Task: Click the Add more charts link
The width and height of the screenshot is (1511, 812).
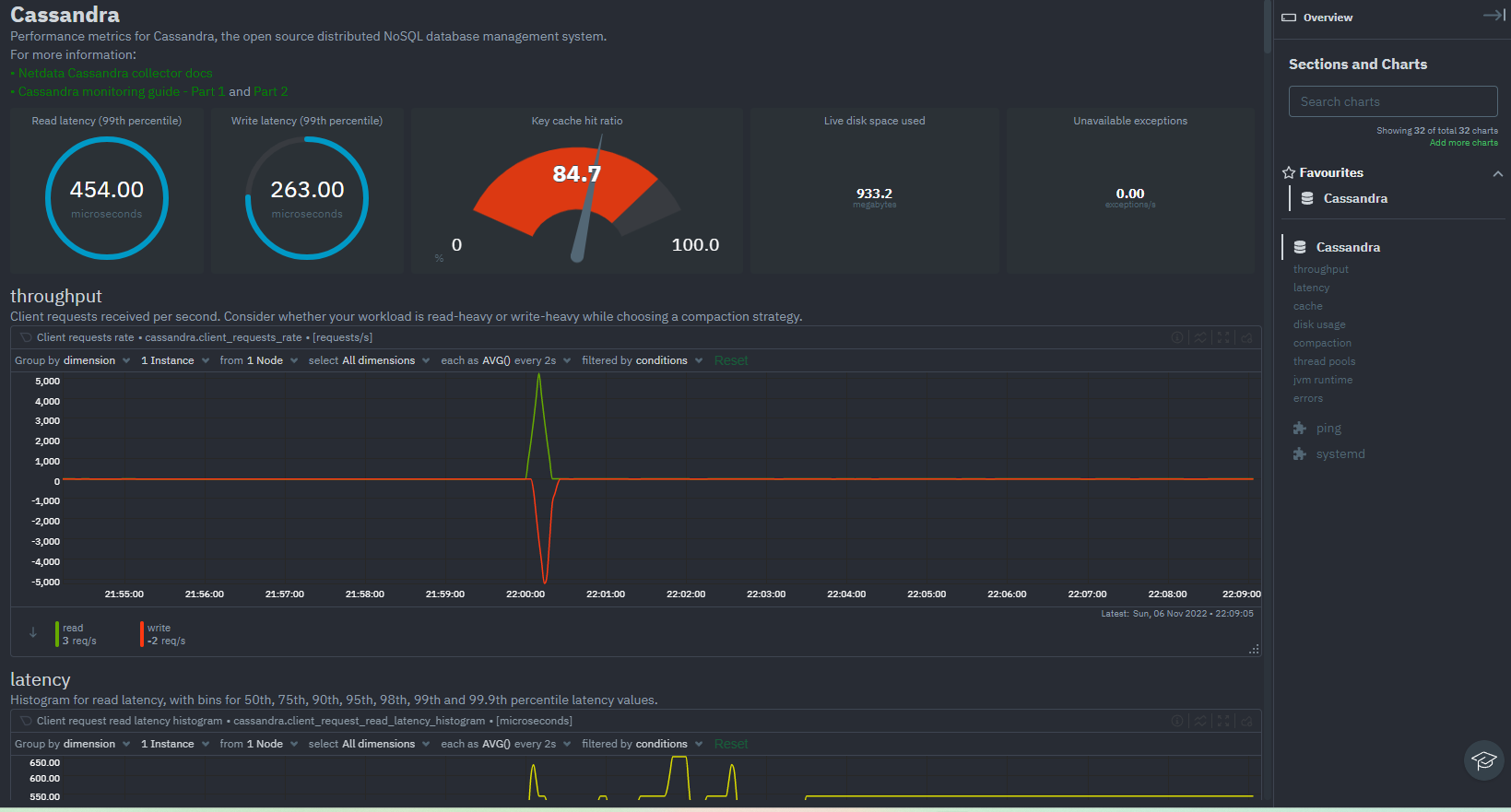Action: [x=1463, y=143]
